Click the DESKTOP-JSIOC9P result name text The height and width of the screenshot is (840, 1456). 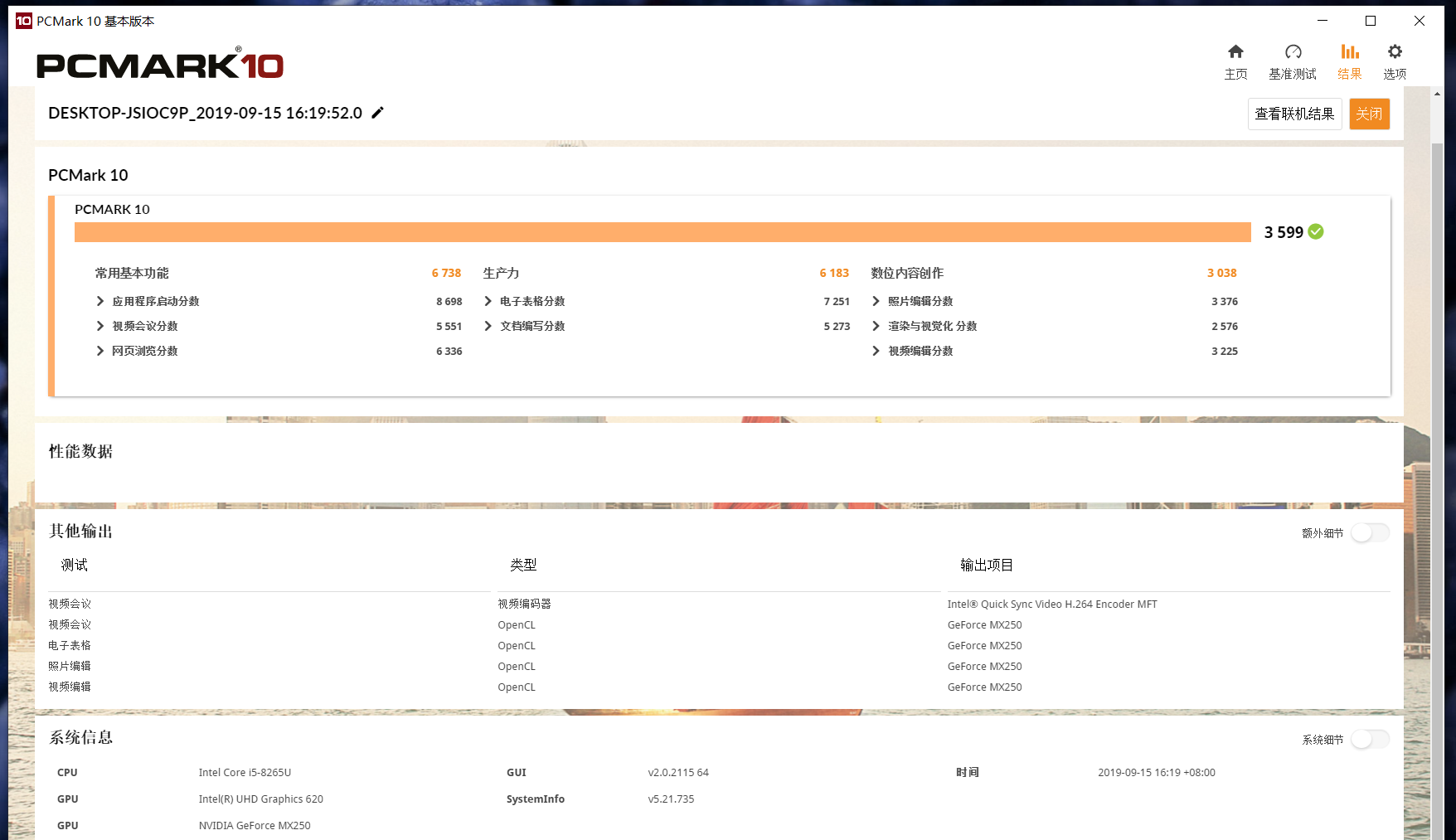tap(205, 113)
